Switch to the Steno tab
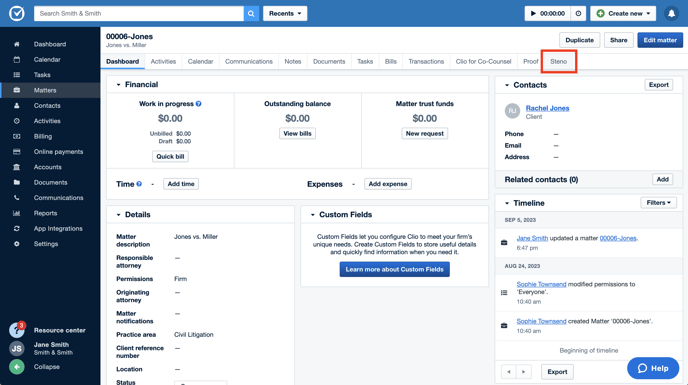The width and height of the screenshot is (688, 385). tap(559, 61)
